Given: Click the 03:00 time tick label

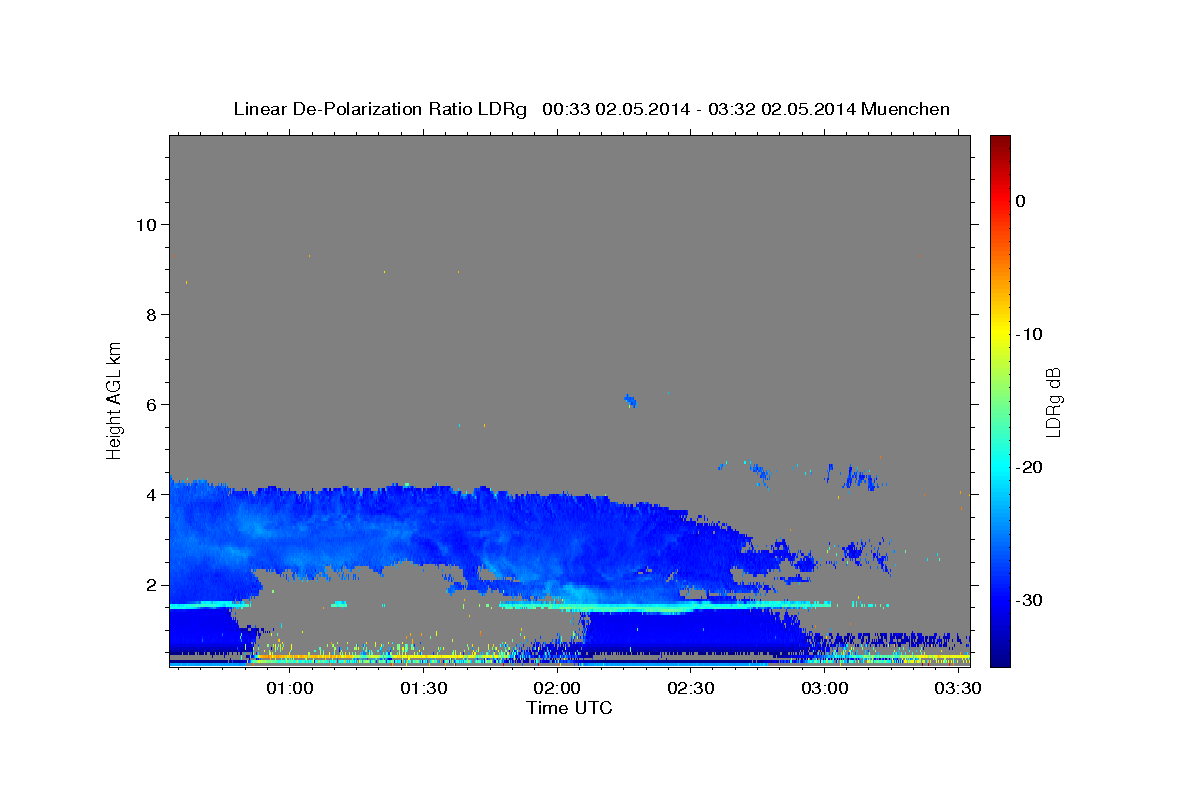Looking at the screenshot, I should [824, 689].
